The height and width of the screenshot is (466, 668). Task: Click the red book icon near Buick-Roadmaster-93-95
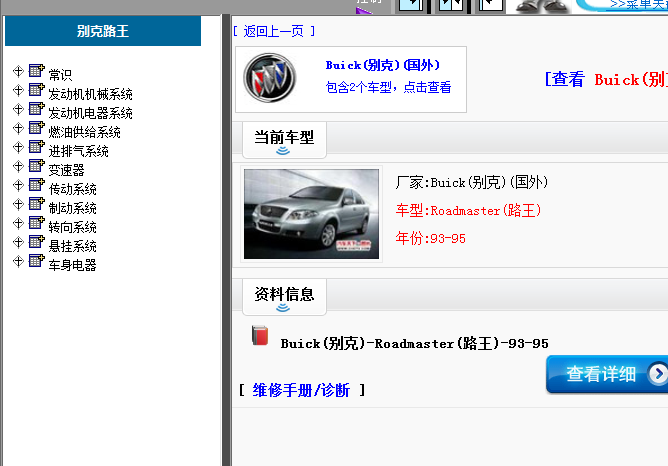click(260, 335)
